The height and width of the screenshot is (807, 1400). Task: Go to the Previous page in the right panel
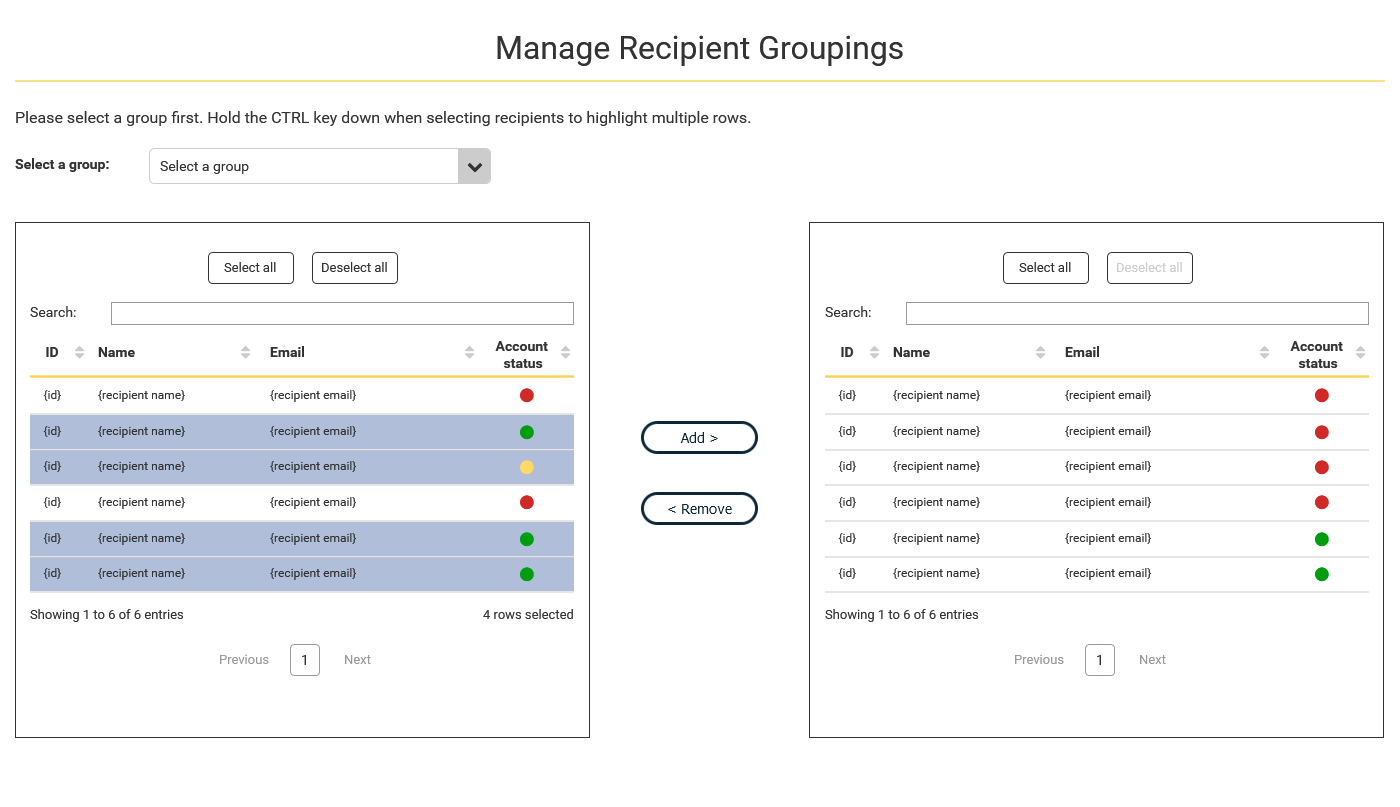coord(1039,660)
